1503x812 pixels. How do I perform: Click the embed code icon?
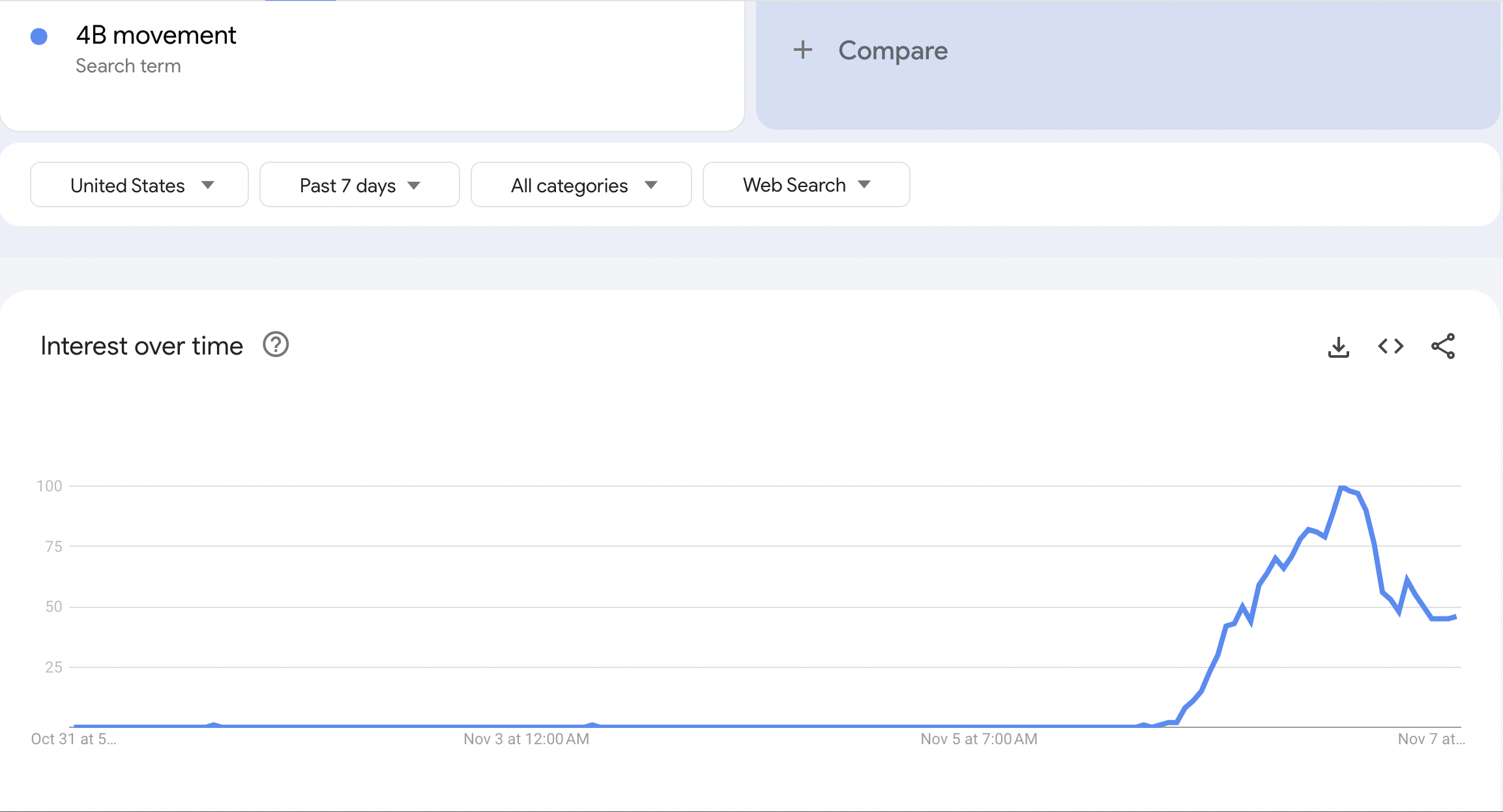1391,347
